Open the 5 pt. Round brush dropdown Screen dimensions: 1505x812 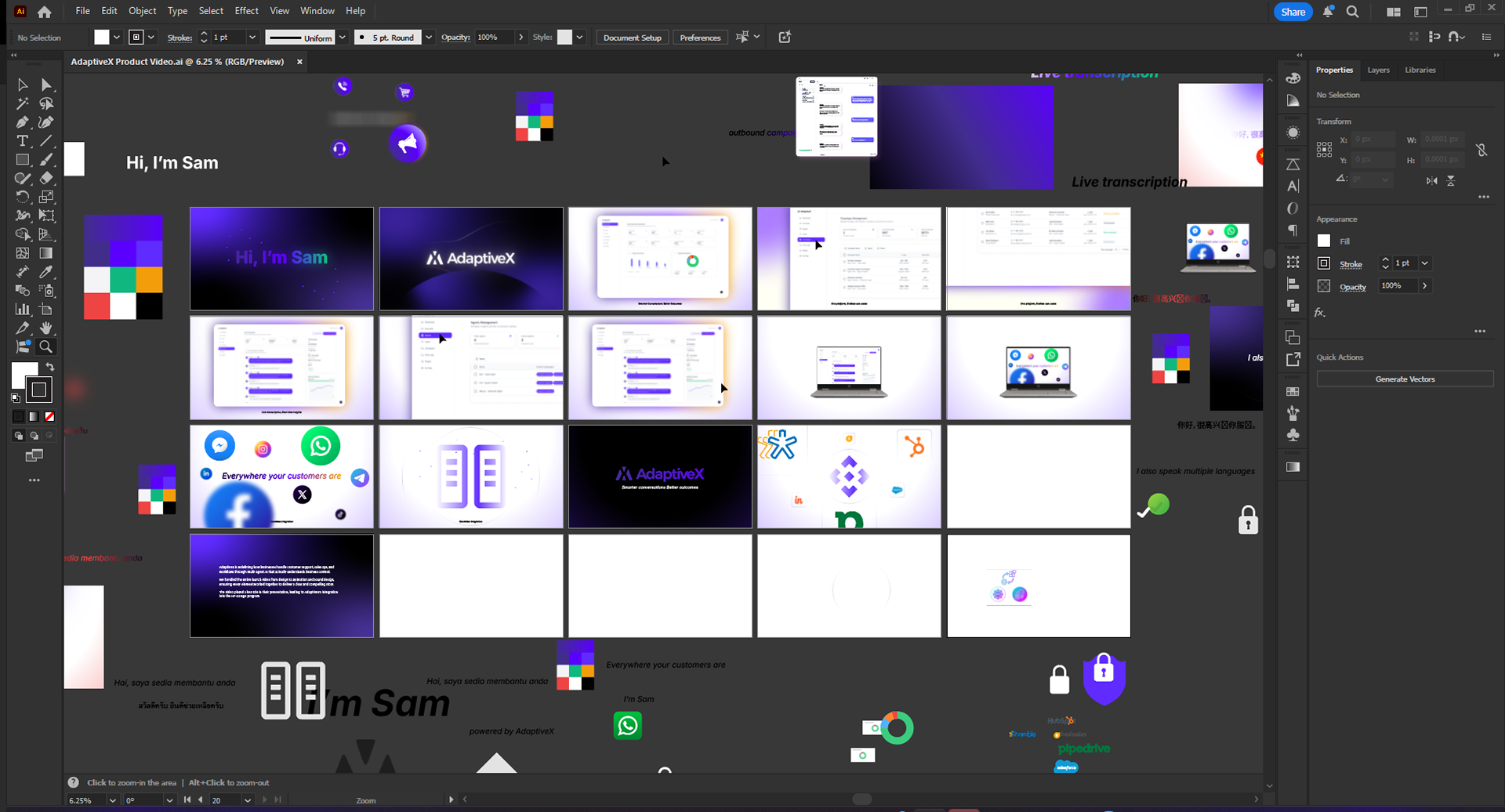coord(429,38)
